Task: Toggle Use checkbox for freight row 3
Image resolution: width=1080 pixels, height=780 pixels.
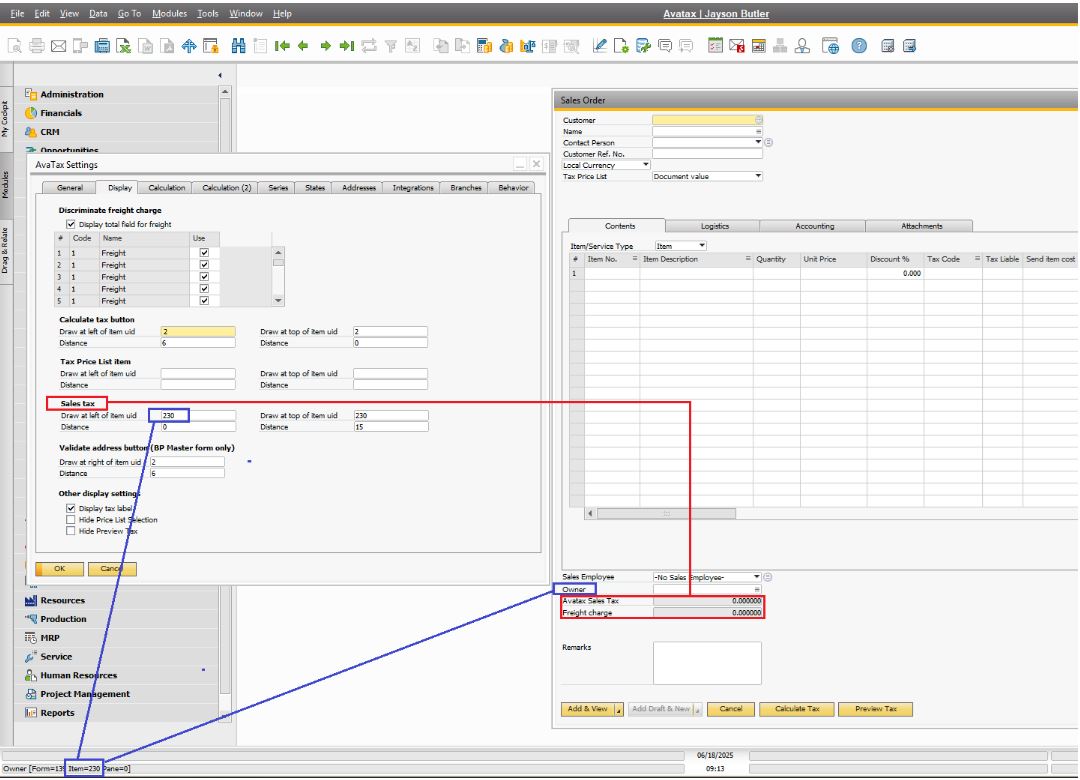Action: pos(204,276)
